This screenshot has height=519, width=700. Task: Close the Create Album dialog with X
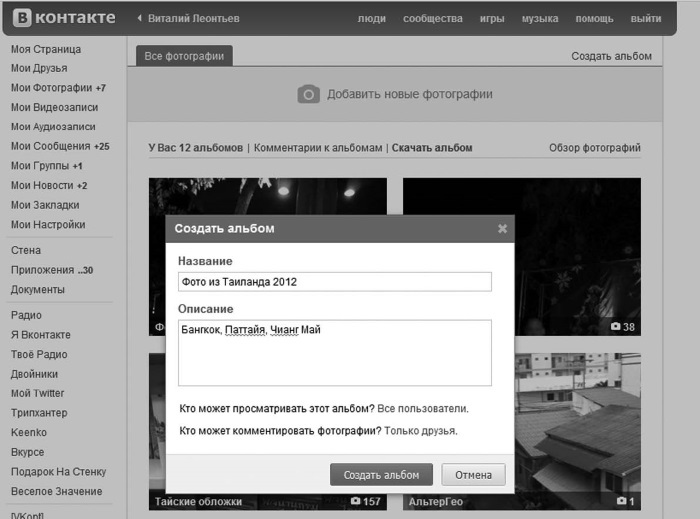(x=502, y=229)
